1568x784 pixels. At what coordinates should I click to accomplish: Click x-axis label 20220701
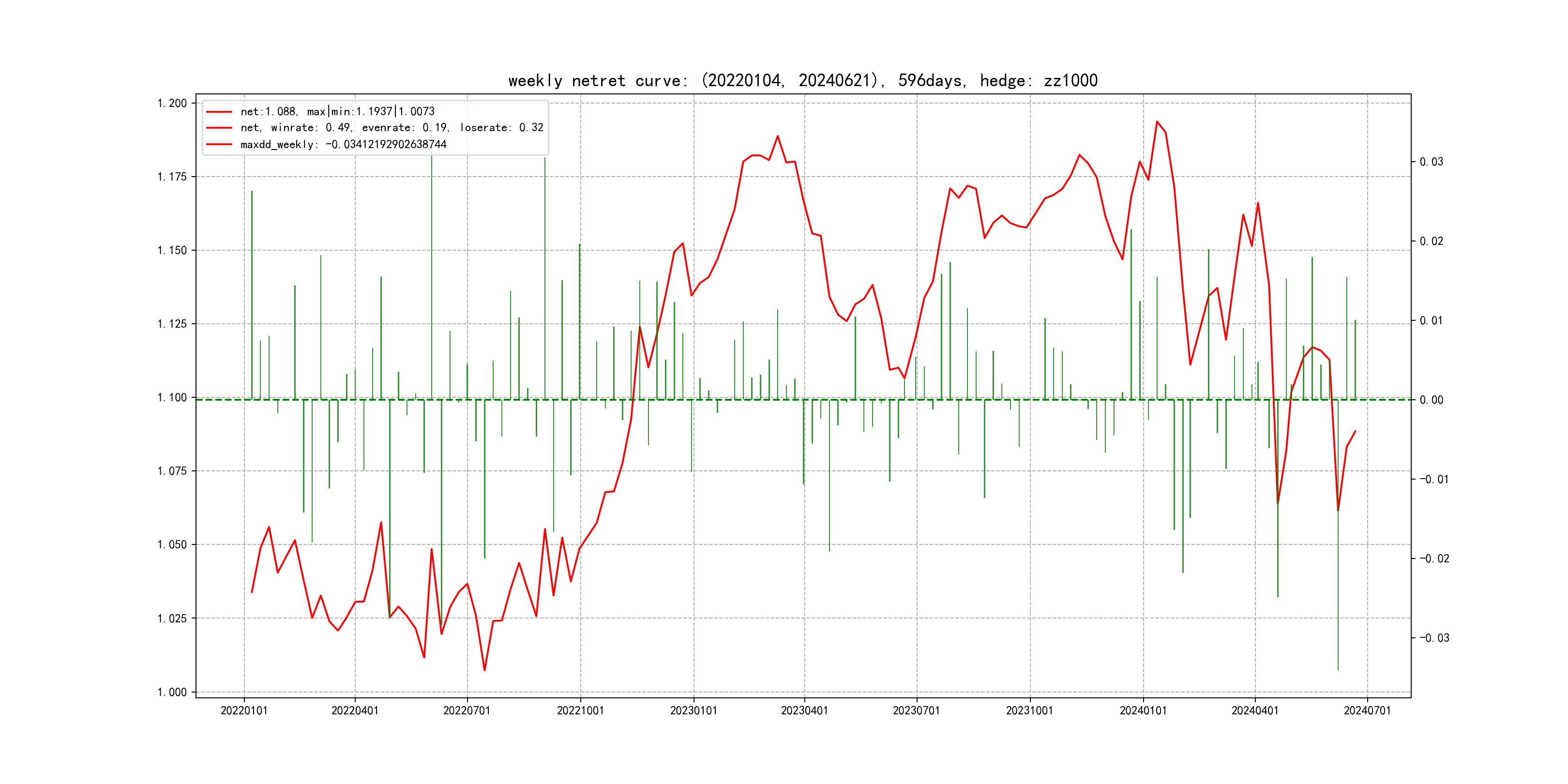click(x=467, y=711)
